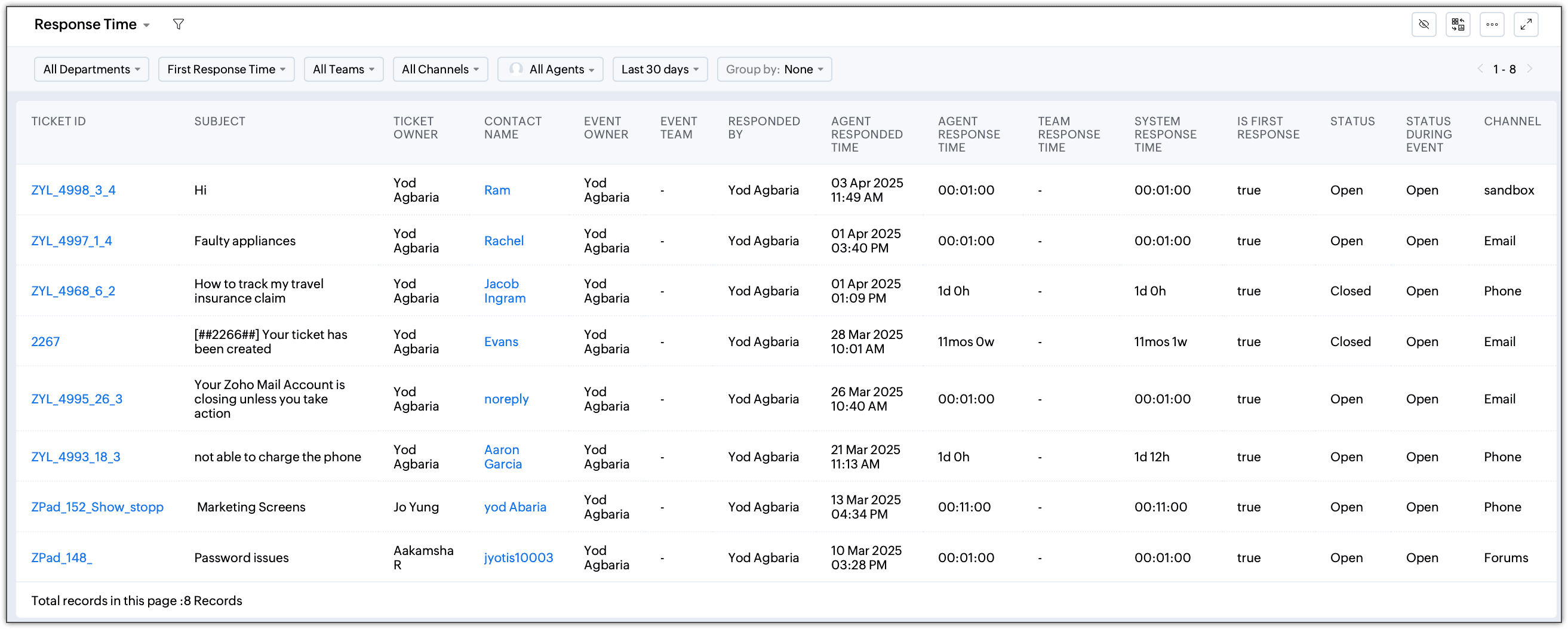Open contact jyotis10003
Screen dimensions: 1568x629
coord(518,558)
